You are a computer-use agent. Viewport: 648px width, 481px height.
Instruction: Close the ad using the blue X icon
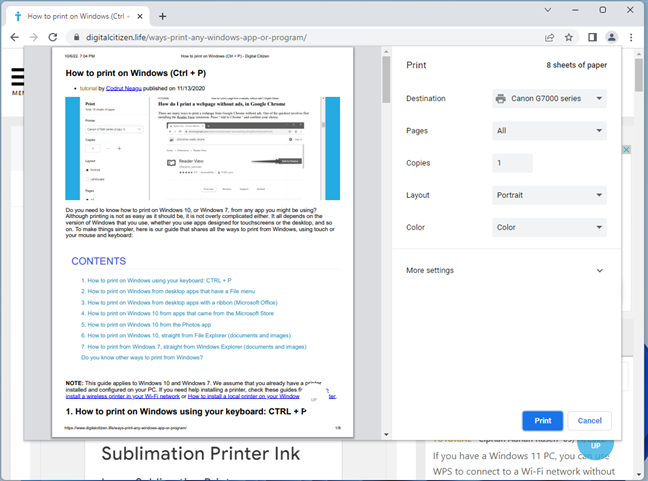(x=626, y=150)
